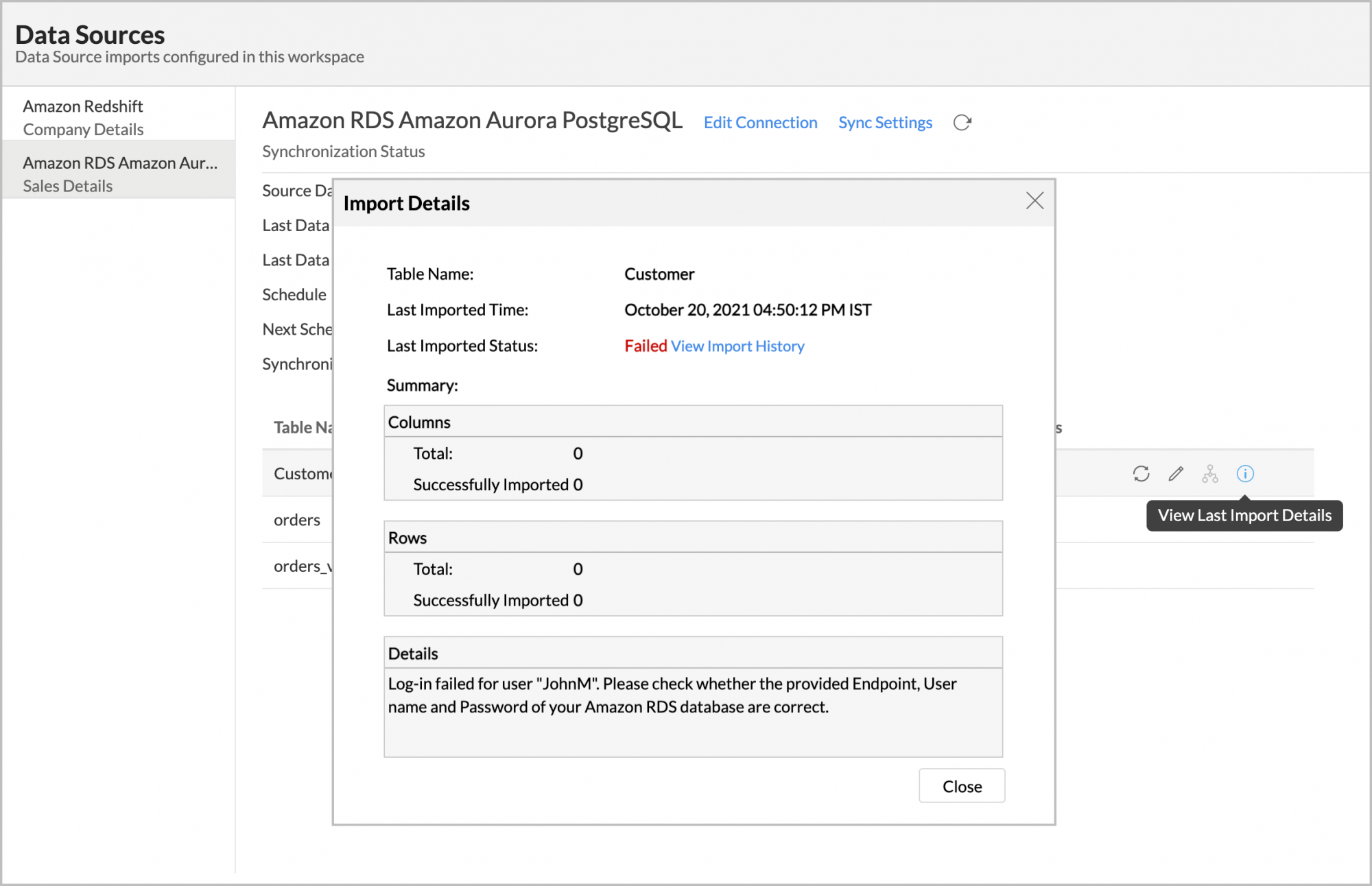Click the red Failed status text
The image size is (1372, 886).
(646, 346)
